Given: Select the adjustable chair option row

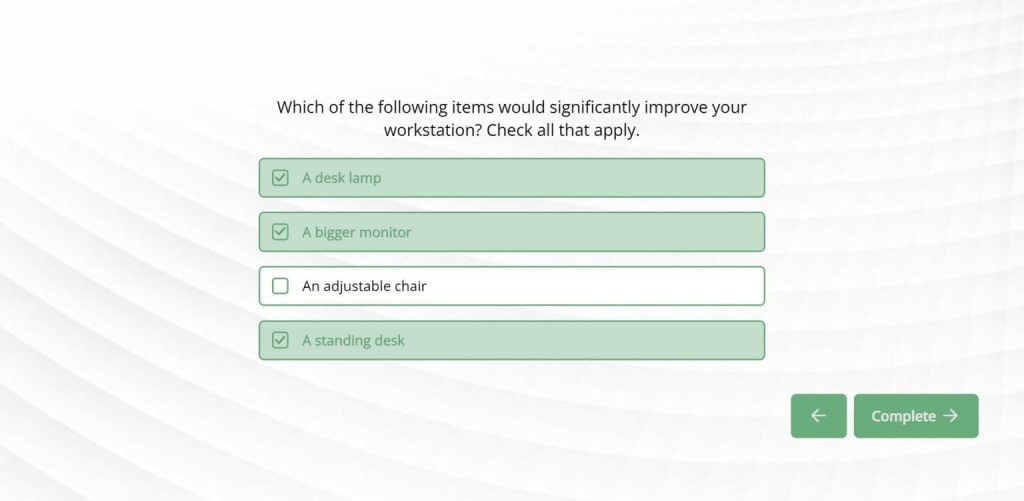Looking at the screenshot, I should 511,286.
